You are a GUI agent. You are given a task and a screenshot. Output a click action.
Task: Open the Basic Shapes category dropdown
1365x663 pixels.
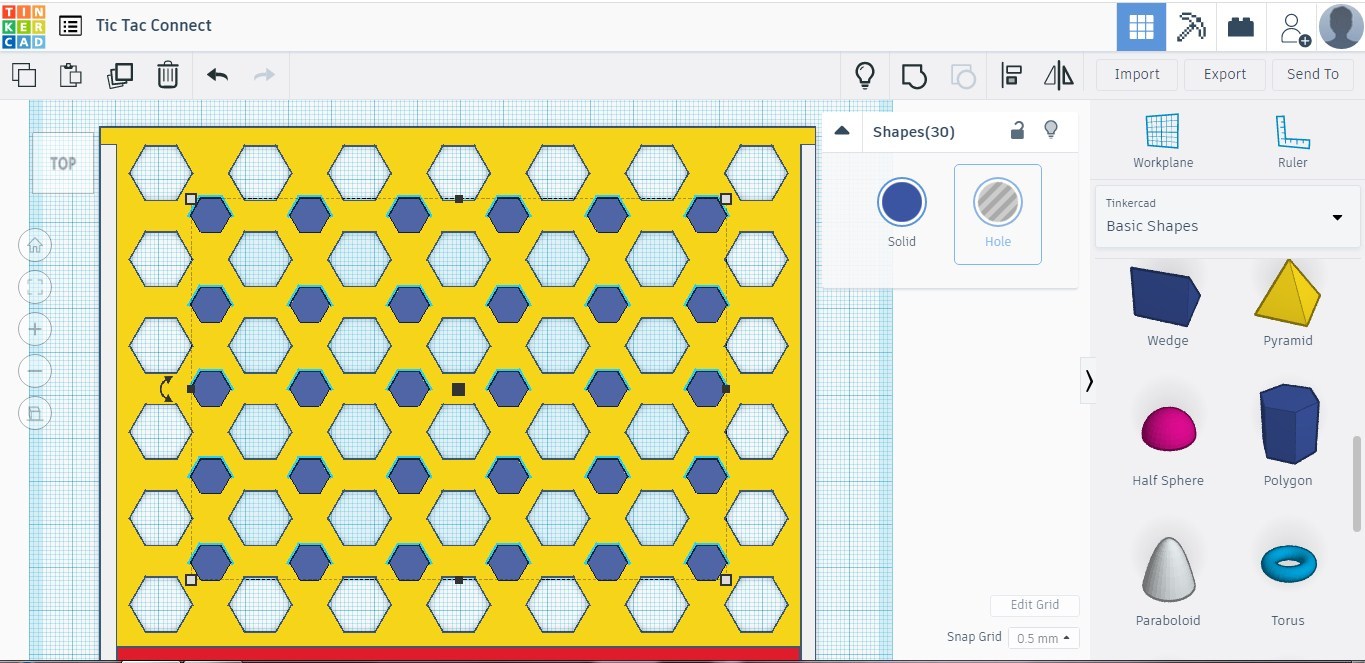pyautogui.click(x=1227, y=216)
